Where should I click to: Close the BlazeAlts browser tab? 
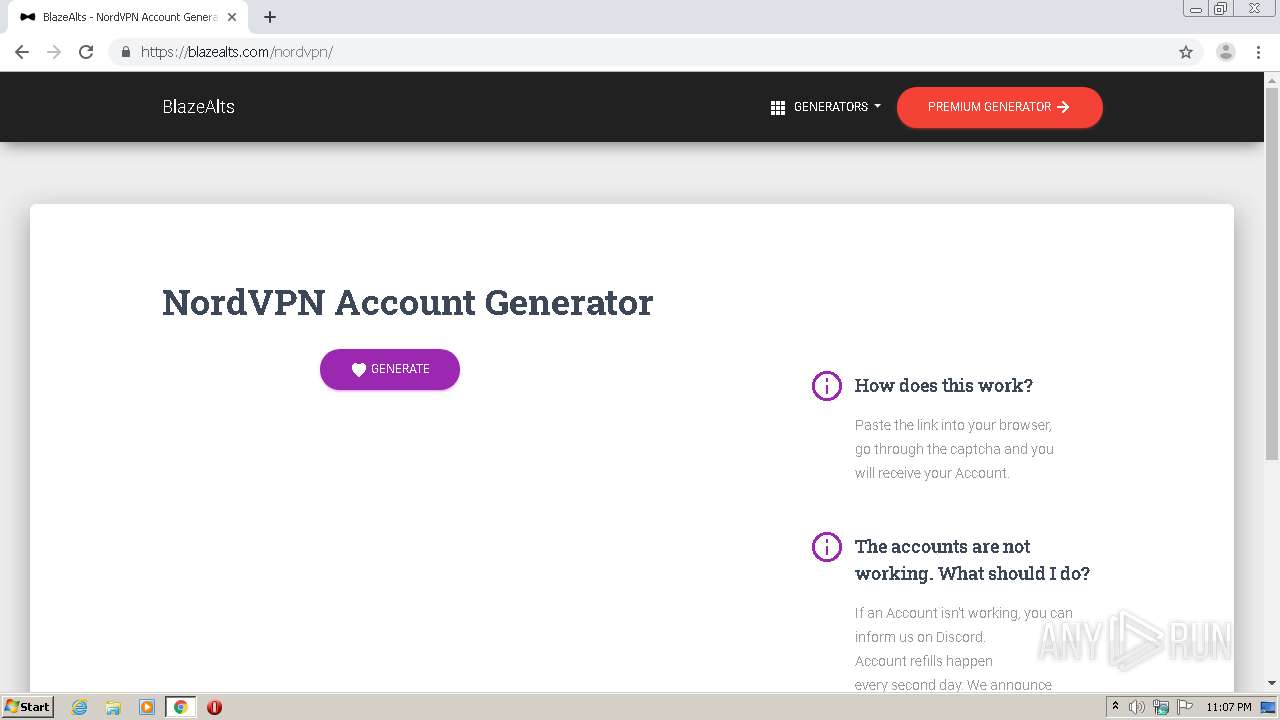click(x=232, y=17)
